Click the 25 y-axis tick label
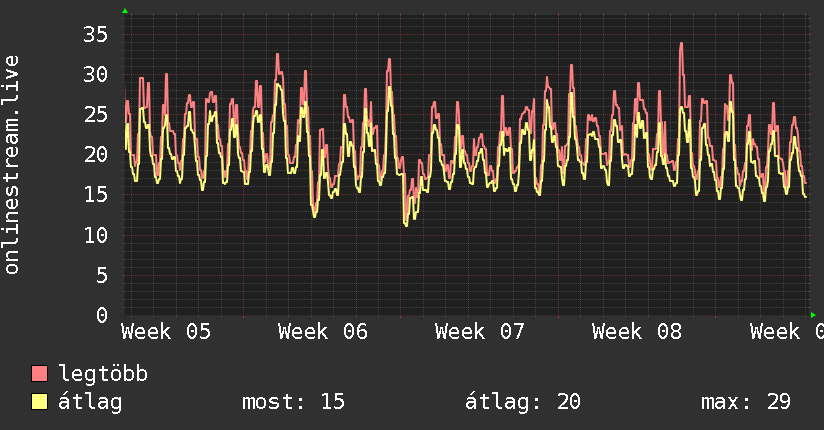The width and height of the screenshot is (824, 430). [x=96, y=115]
